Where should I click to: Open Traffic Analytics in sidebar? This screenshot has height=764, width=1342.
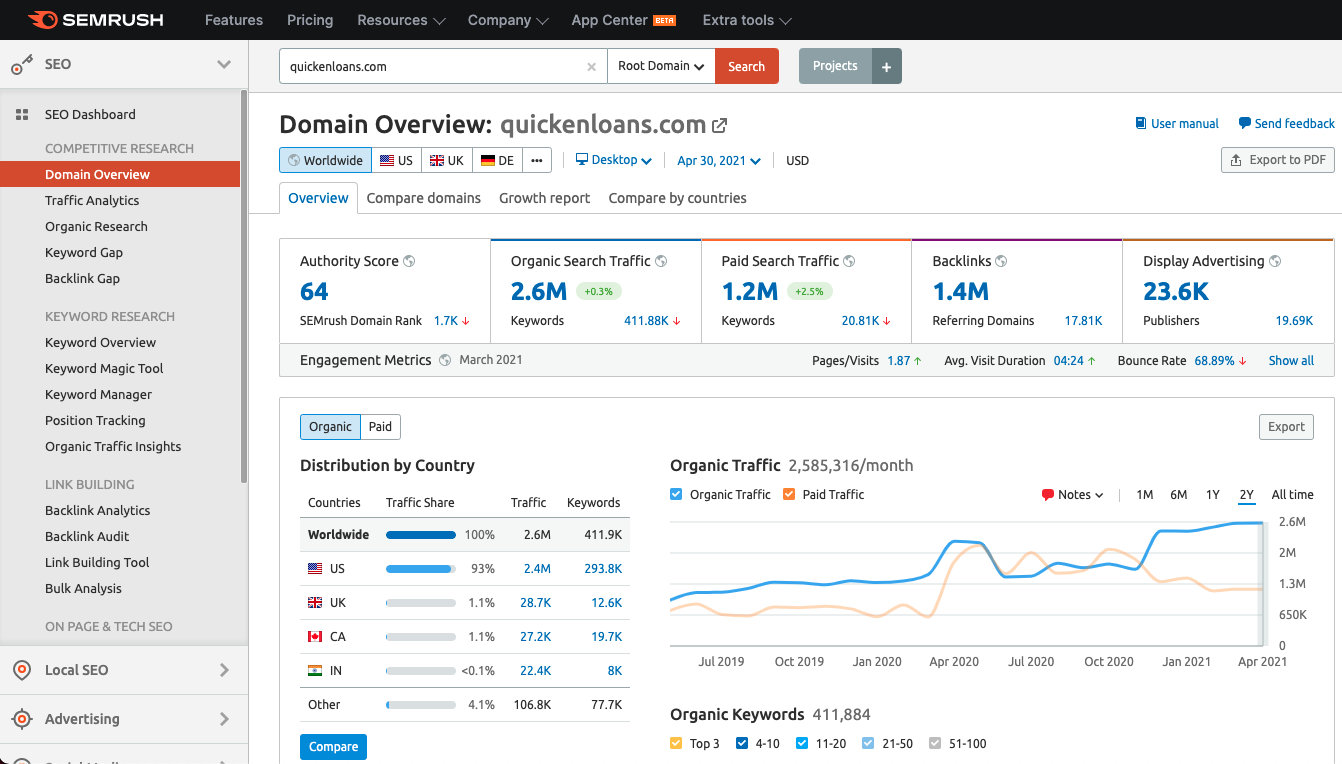[92, 201]
